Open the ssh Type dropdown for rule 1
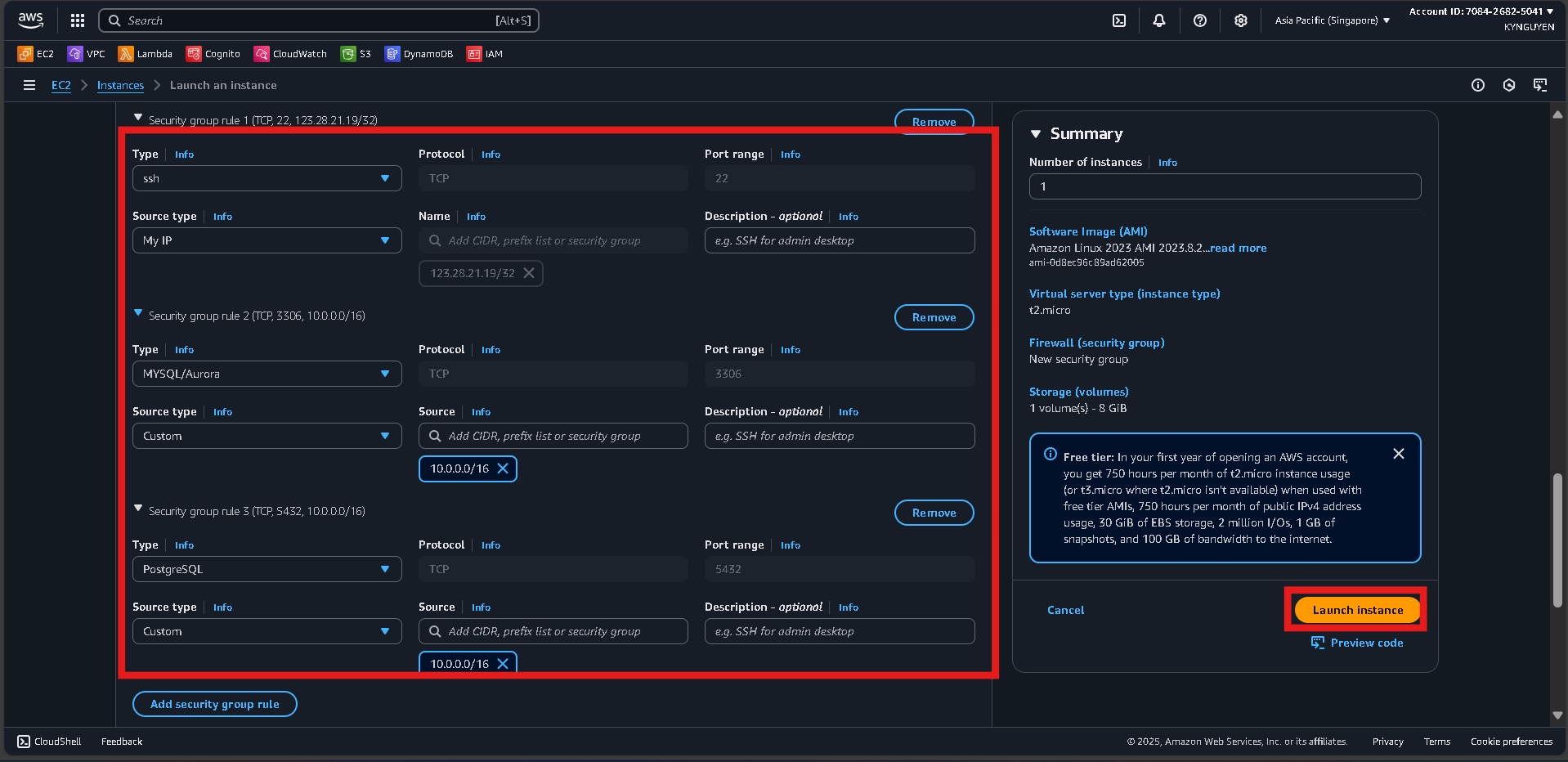The height and width of the screenshot is (762, 1568). click(267, 178)
